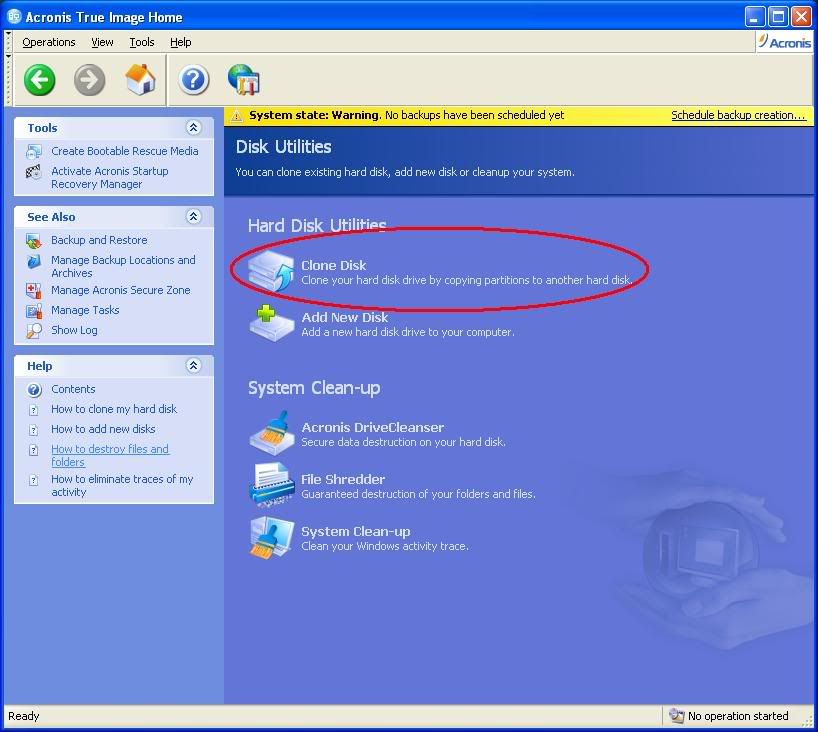This screenshot has height=732, width=818.
Task: Open How to eliminate traces of my activity
Action: pyautogui.click(x=122, y=485)
